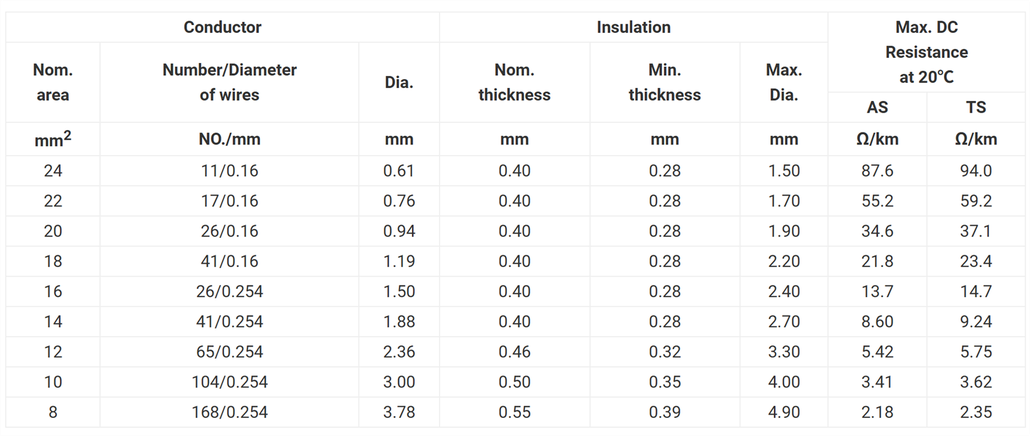
Task: Select the 104/0.254 wires cell
Action: tap(229, 382)
